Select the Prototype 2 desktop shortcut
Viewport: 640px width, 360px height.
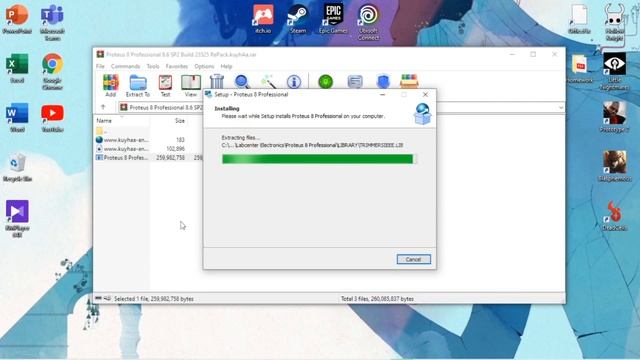[x=614, y=117]
